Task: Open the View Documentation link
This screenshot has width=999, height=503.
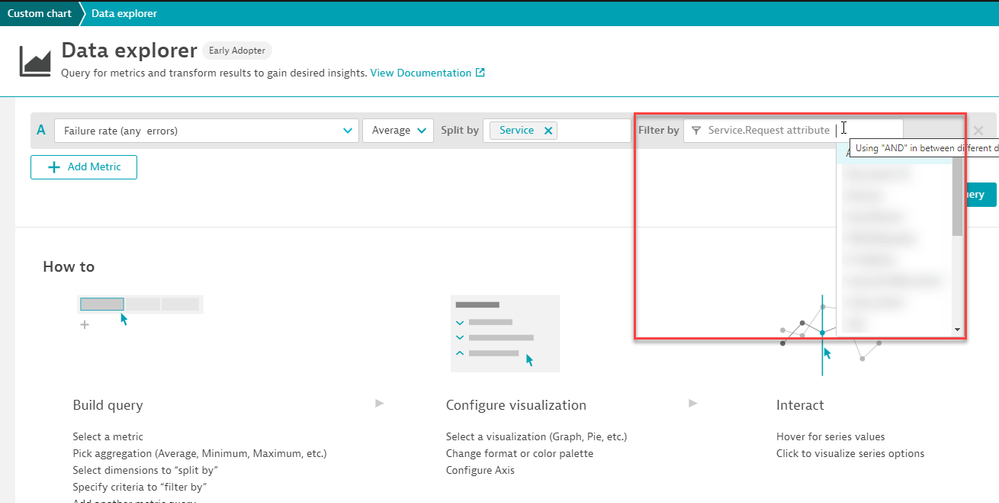Action: tap(420, 73)
